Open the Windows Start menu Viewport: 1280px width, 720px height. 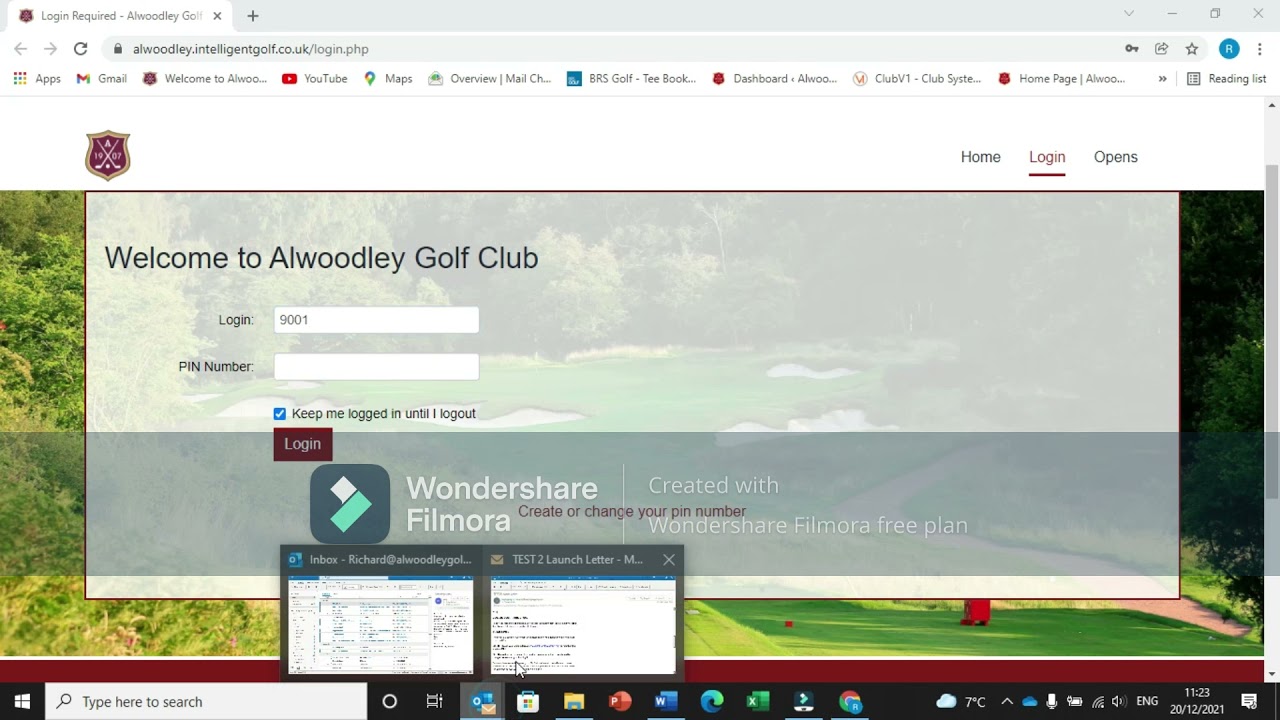22,701
